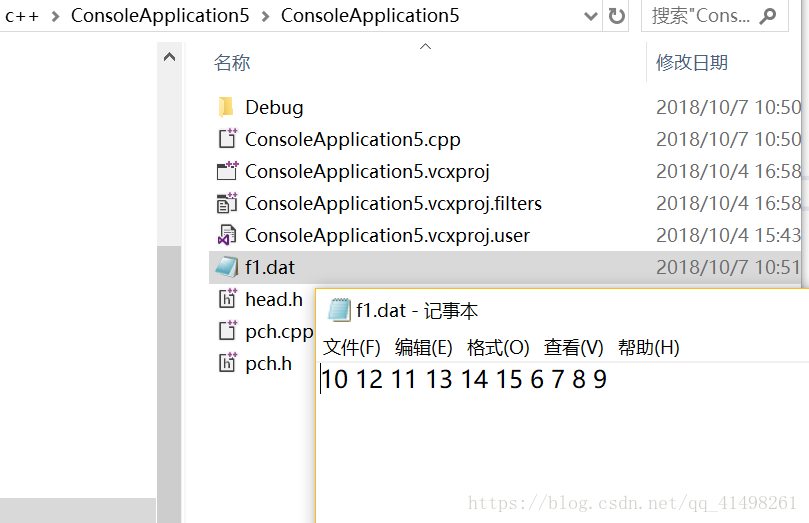This screenshot has width=809, height=523.
Task: Expand the address bar history dropdown
Action: (590, 17)
